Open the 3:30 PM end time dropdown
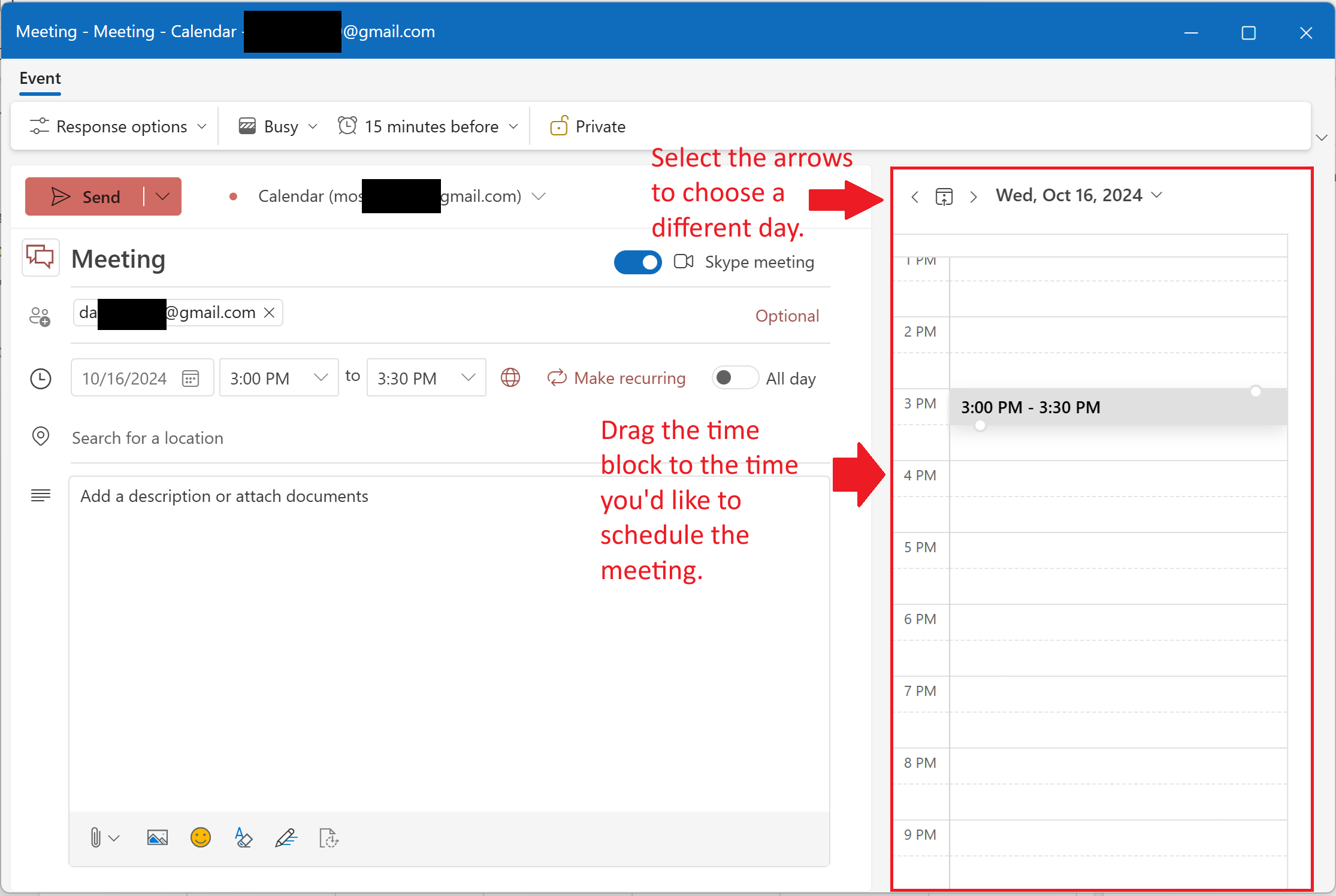The width and height of the screenshot is (1336, 896). pyautogui.click(x=426, y=378)
